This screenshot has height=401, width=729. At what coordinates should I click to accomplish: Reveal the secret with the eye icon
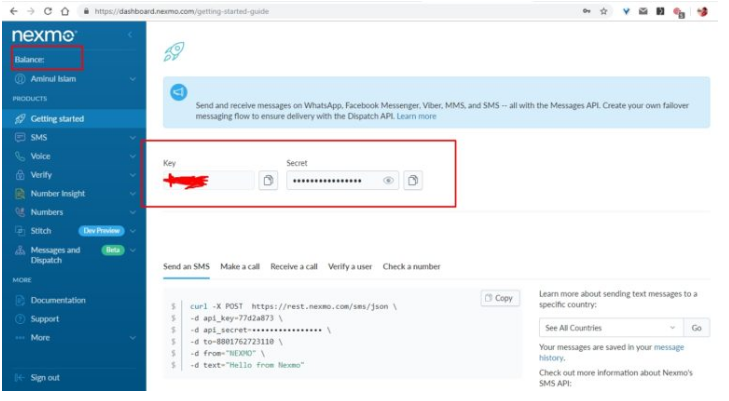tap(388, 181)
